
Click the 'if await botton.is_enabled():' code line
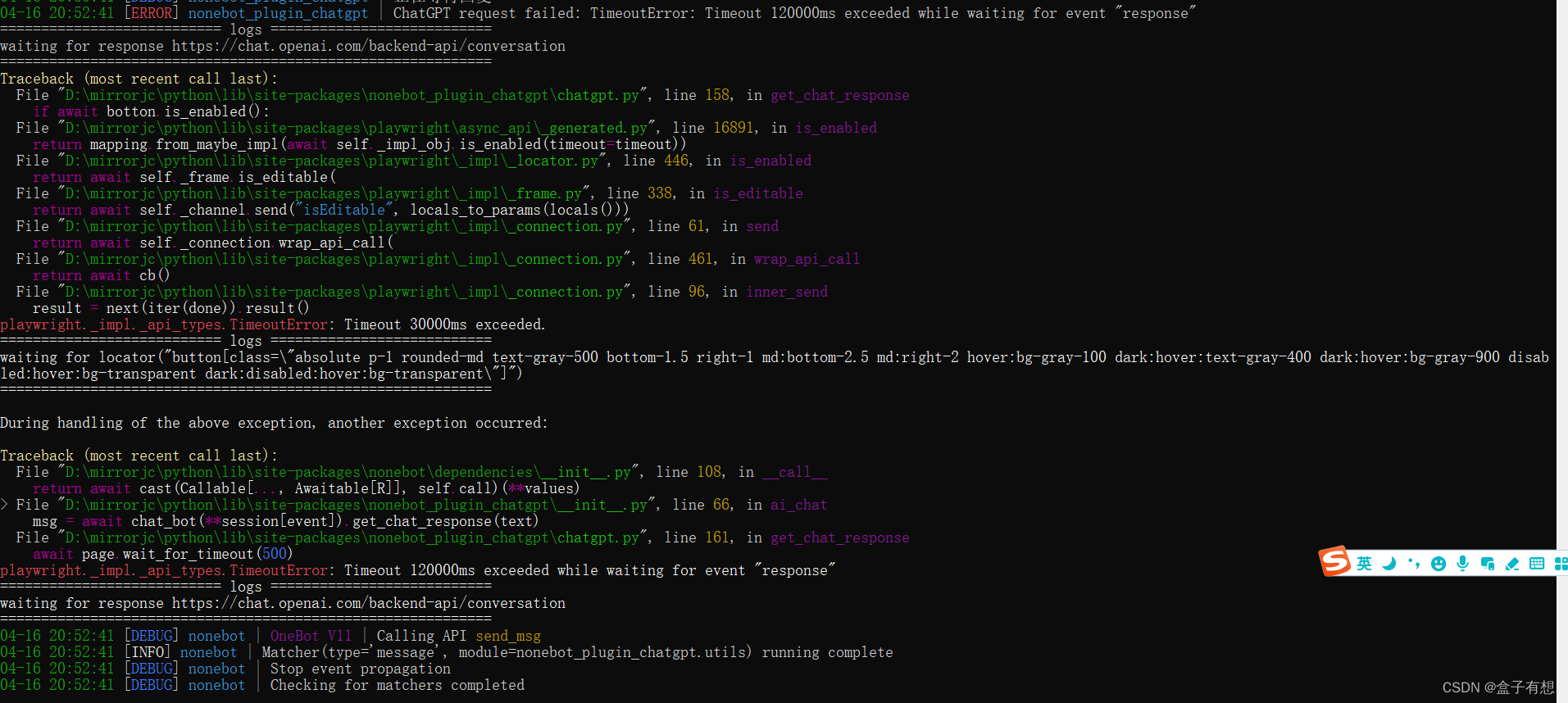click(x=151, y=111)
